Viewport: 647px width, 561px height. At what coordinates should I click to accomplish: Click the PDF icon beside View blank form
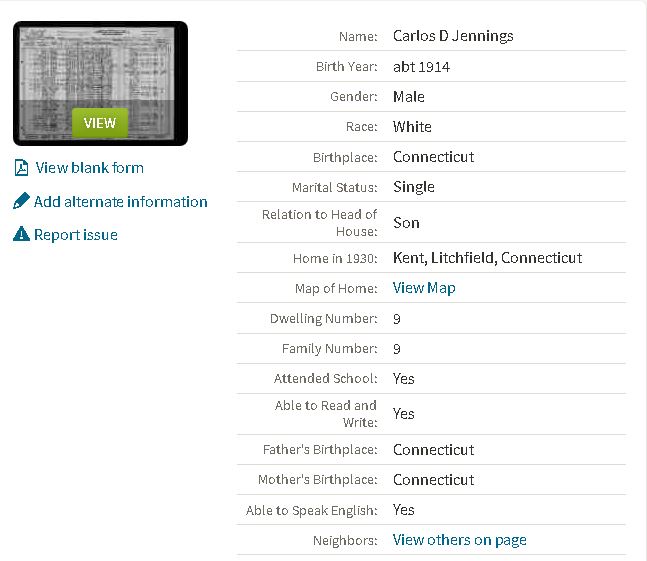coord(21,168)
